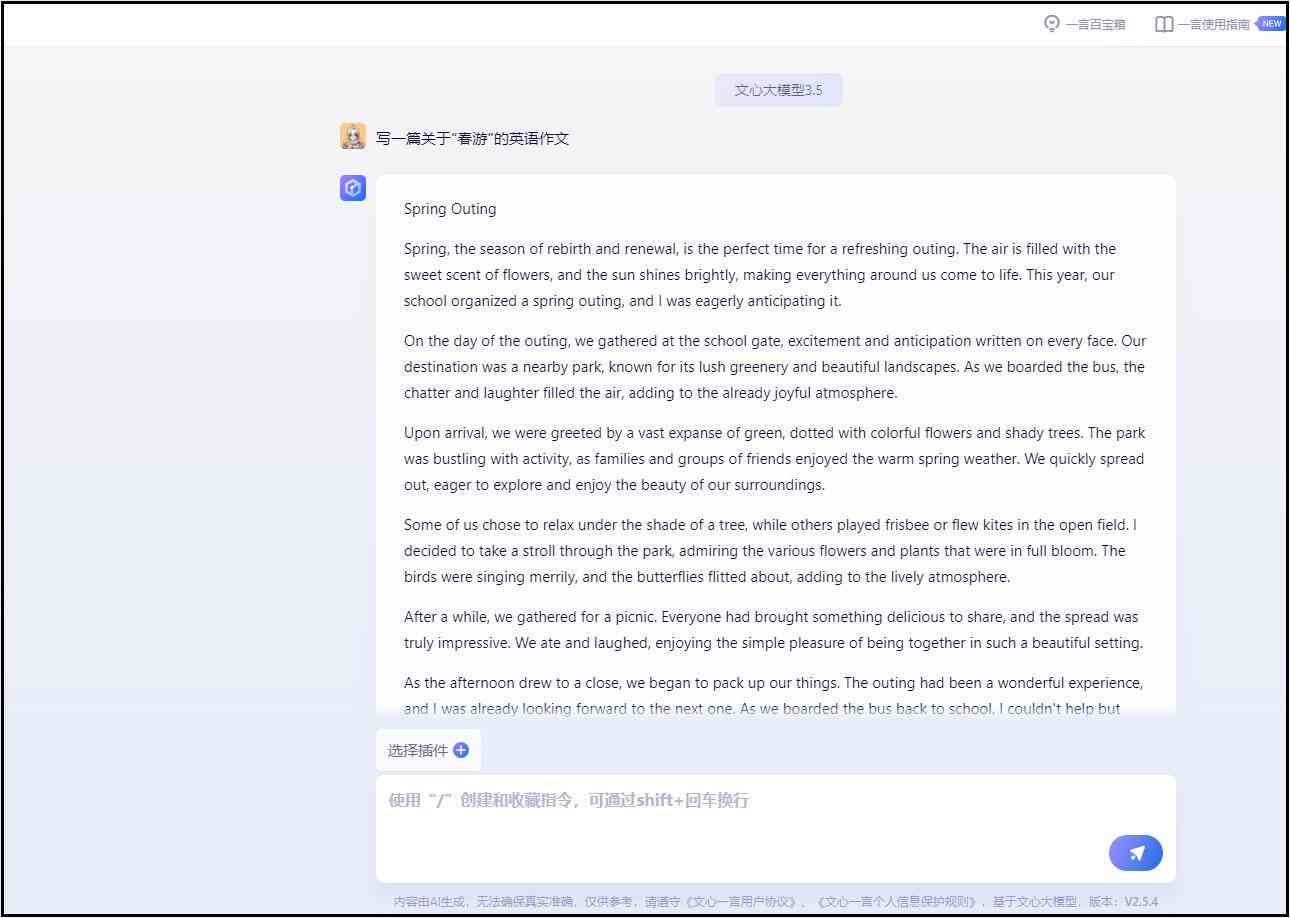Click the 文心大模型3.5 model label

pos(778,90)
